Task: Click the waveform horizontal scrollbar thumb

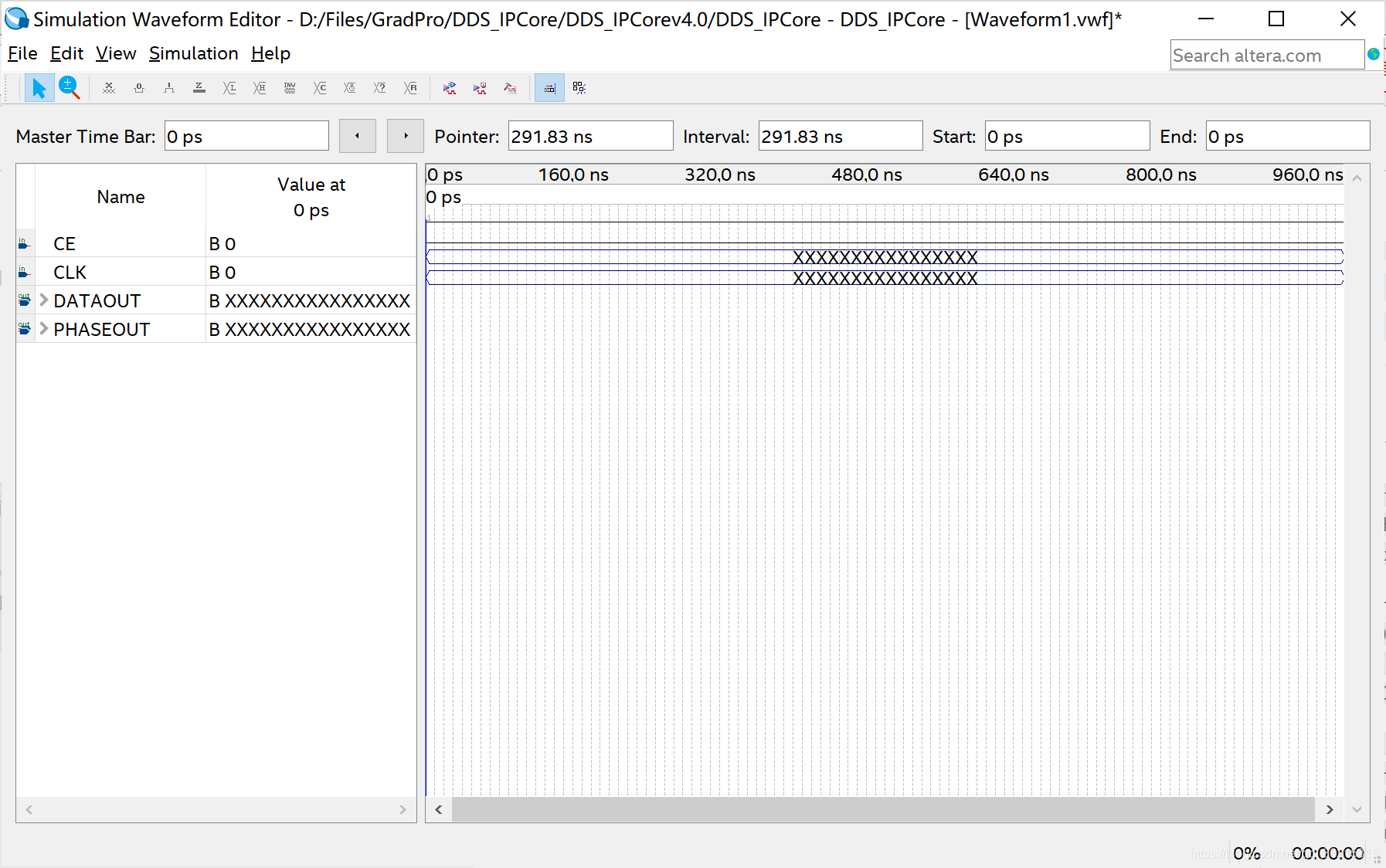Action: (883, 809)
